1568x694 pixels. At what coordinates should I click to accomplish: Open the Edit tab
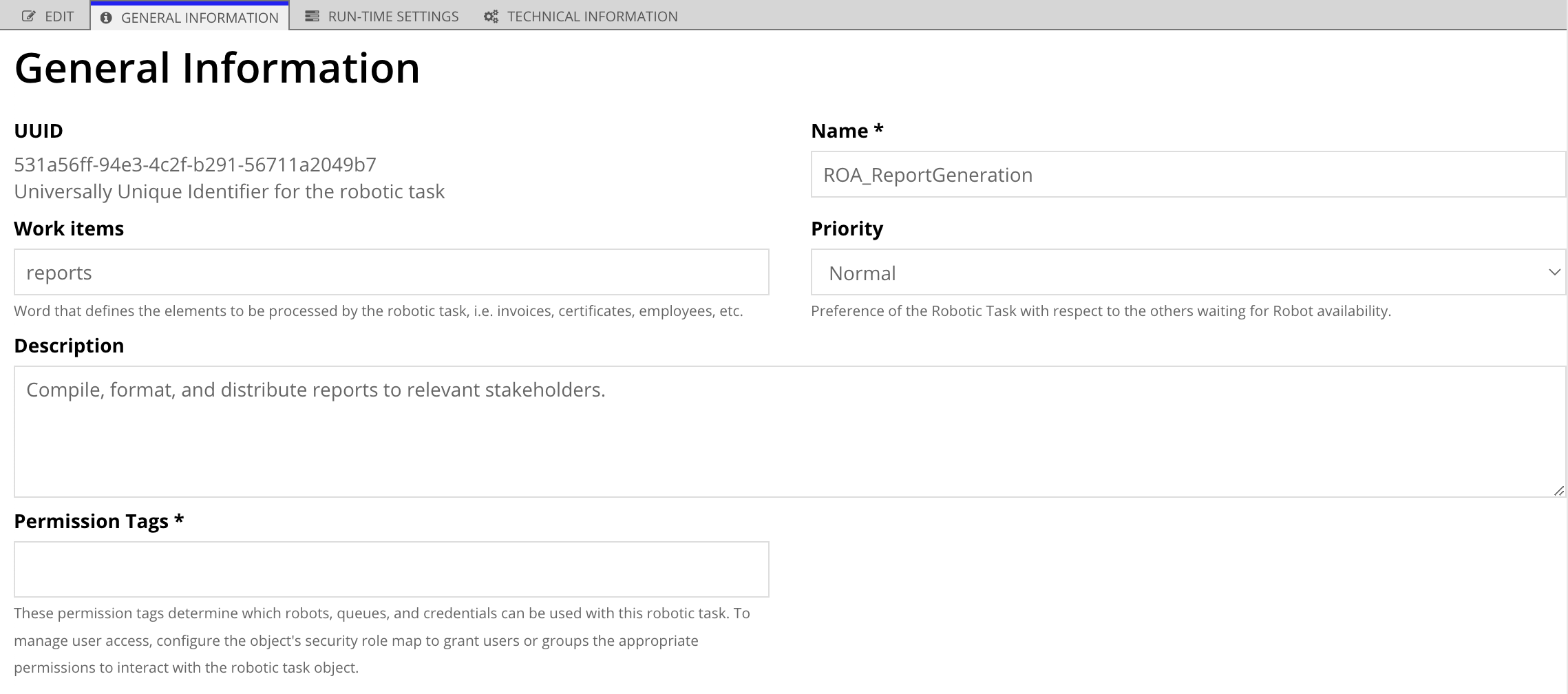(x=47, y=16)
